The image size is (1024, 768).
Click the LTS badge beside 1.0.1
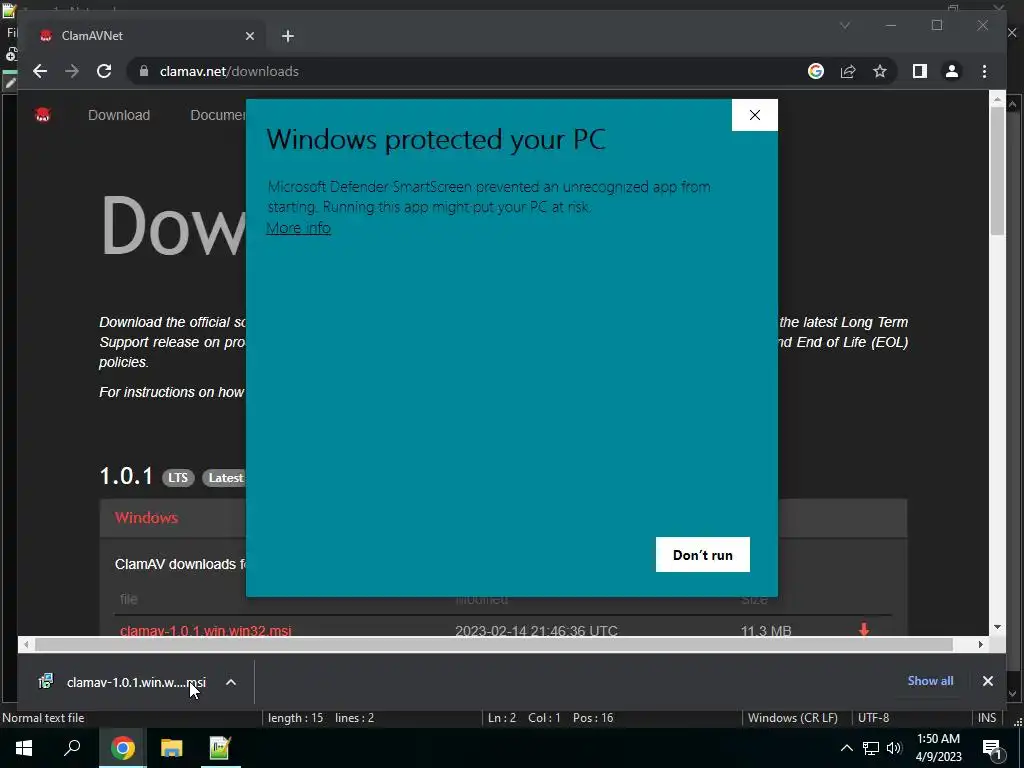click(x=178, y=478)
